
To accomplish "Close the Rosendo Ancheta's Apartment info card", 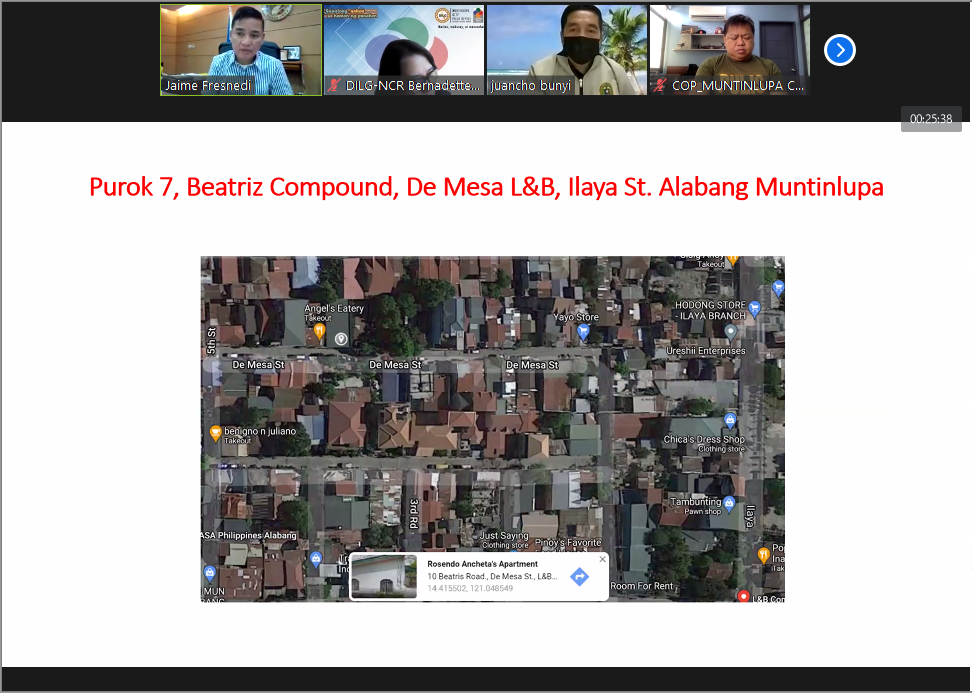I will [603, 559].
